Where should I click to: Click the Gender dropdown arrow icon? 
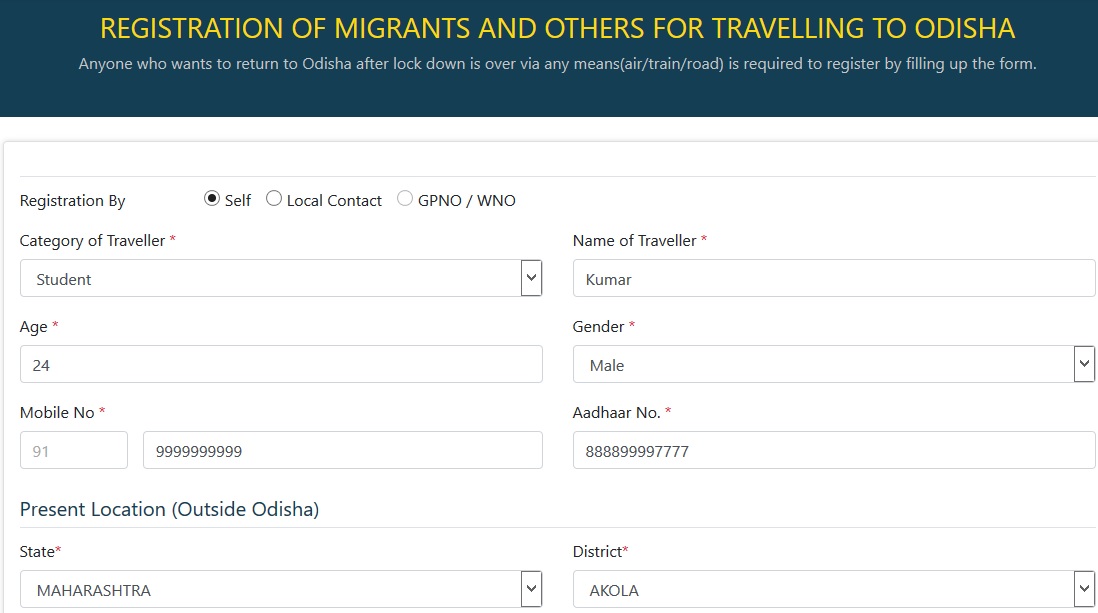[1084, 364]
